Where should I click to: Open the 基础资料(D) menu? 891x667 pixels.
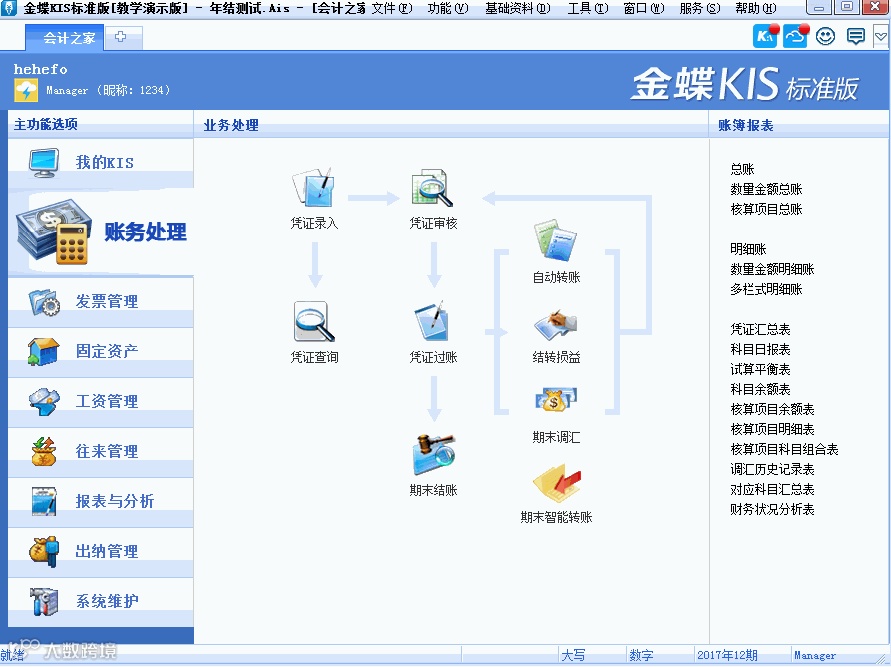tap(517, 8)
